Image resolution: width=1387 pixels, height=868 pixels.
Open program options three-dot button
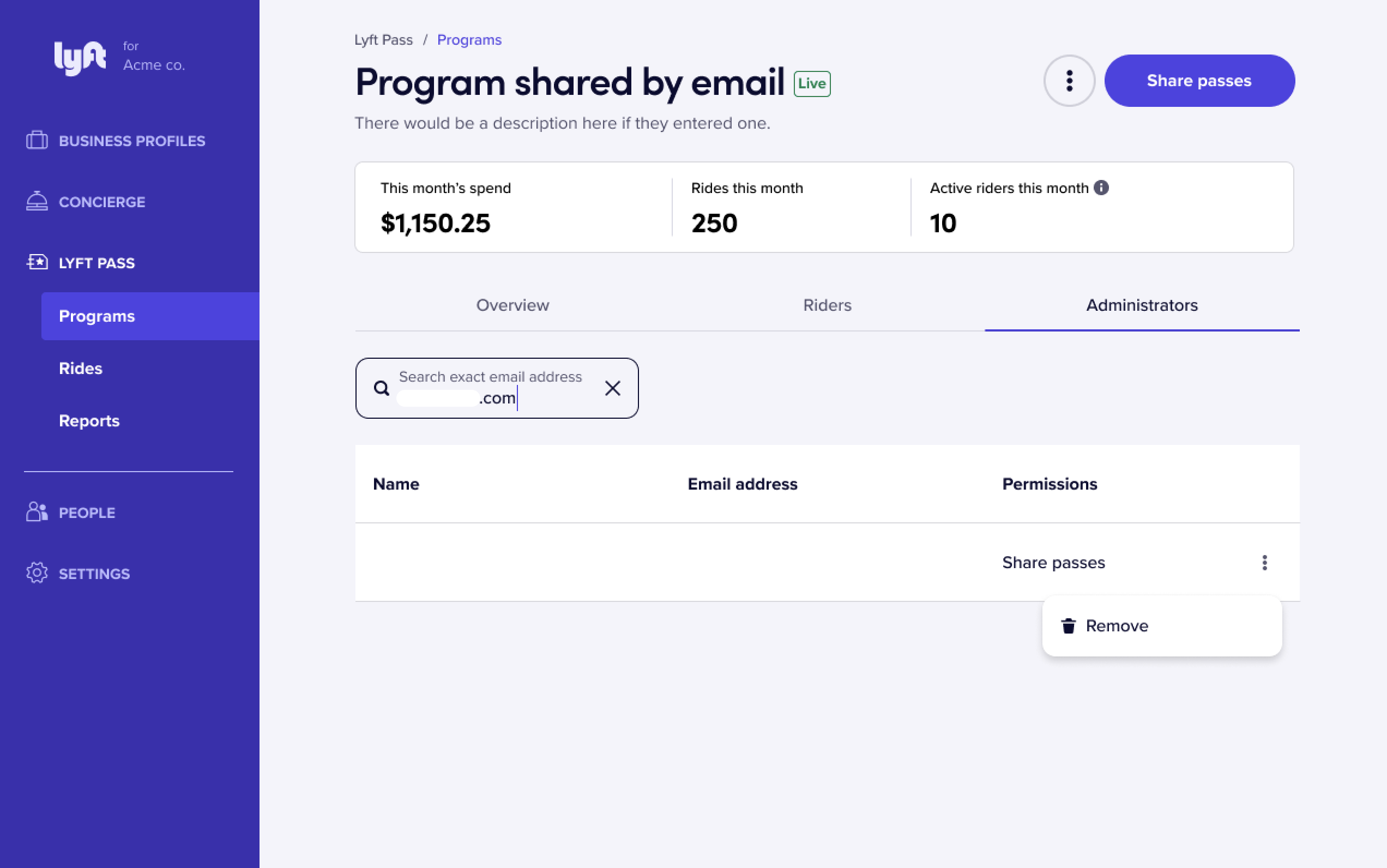coord(1069,81)
